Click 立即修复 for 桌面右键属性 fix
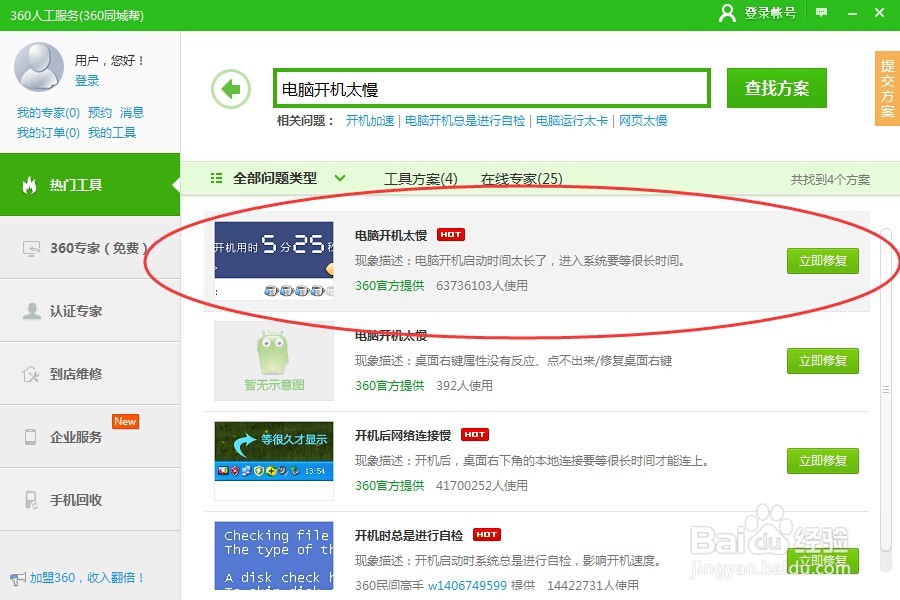Screen dimensions: 900x600 823,361
